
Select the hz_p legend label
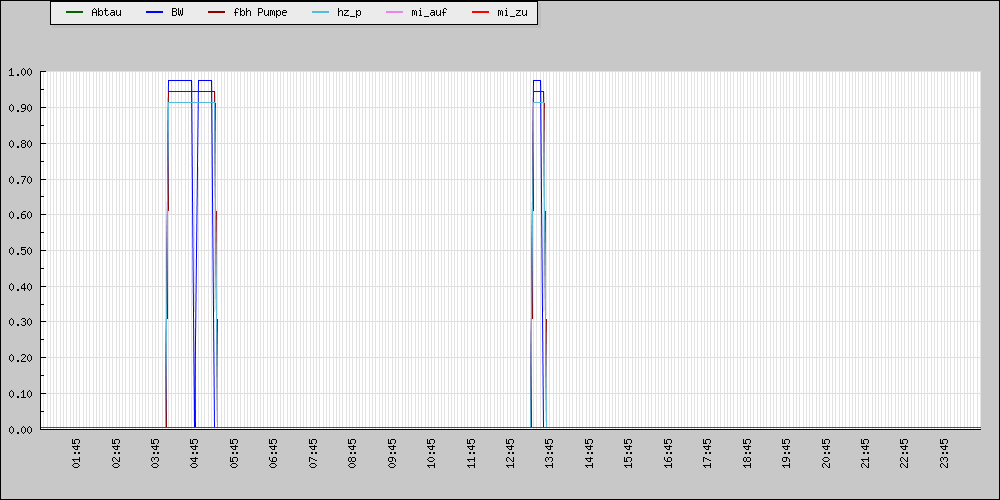(x=349, y=12)
